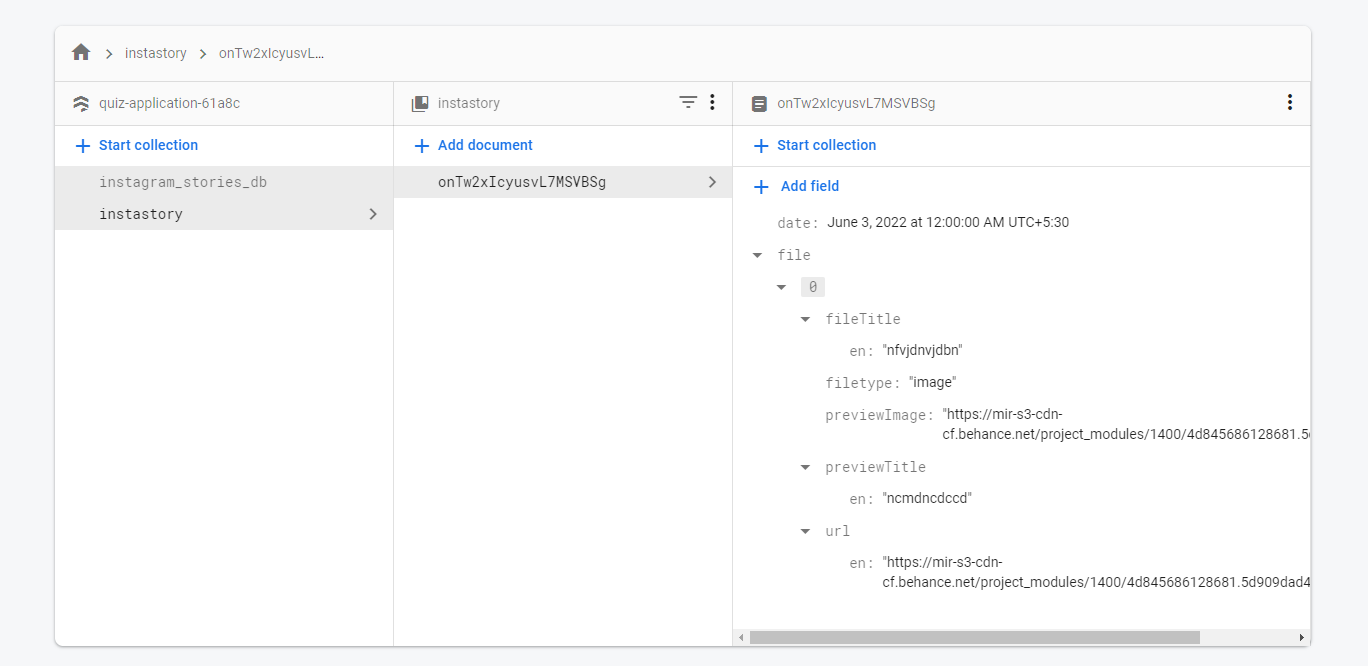This screenshot has height=666, width=1368.
Task: Select the instastory collection row
Action: coord(224,214)
